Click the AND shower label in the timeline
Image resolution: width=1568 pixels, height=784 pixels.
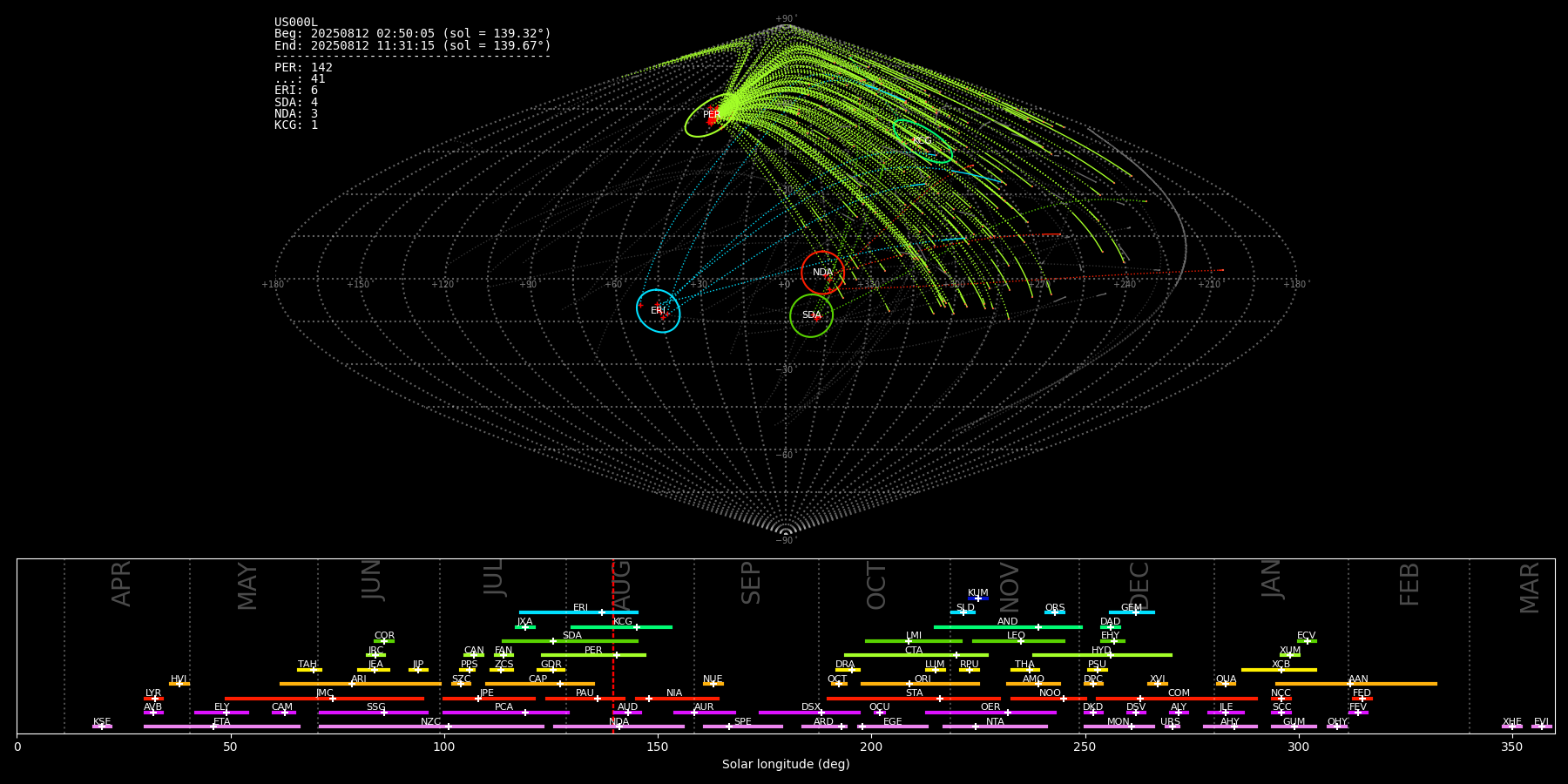(x=1008, y=622)
